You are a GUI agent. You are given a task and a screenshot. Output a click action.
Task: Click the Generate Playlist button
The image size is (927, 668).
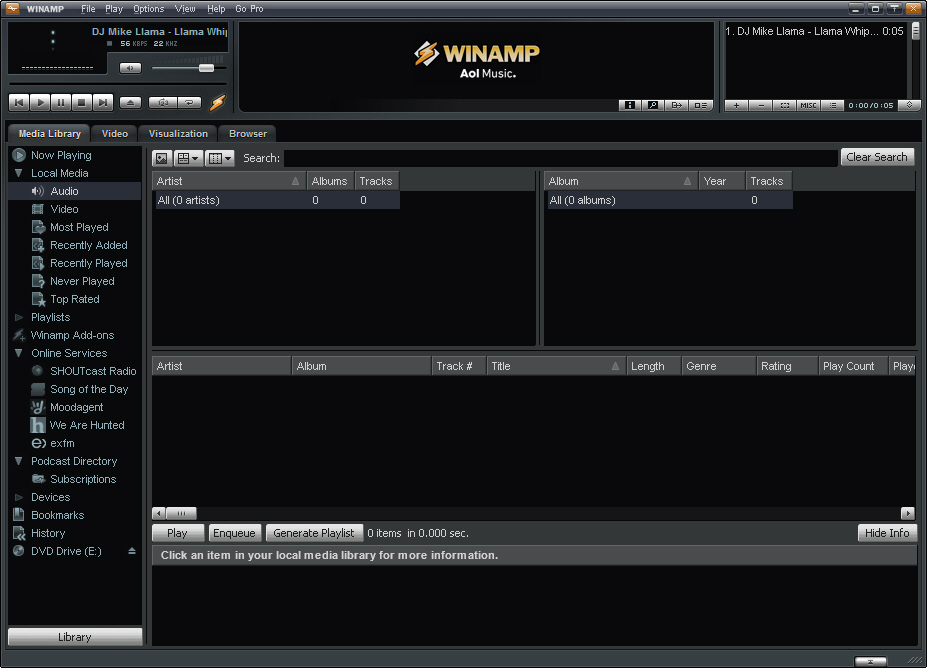(313, 533)
